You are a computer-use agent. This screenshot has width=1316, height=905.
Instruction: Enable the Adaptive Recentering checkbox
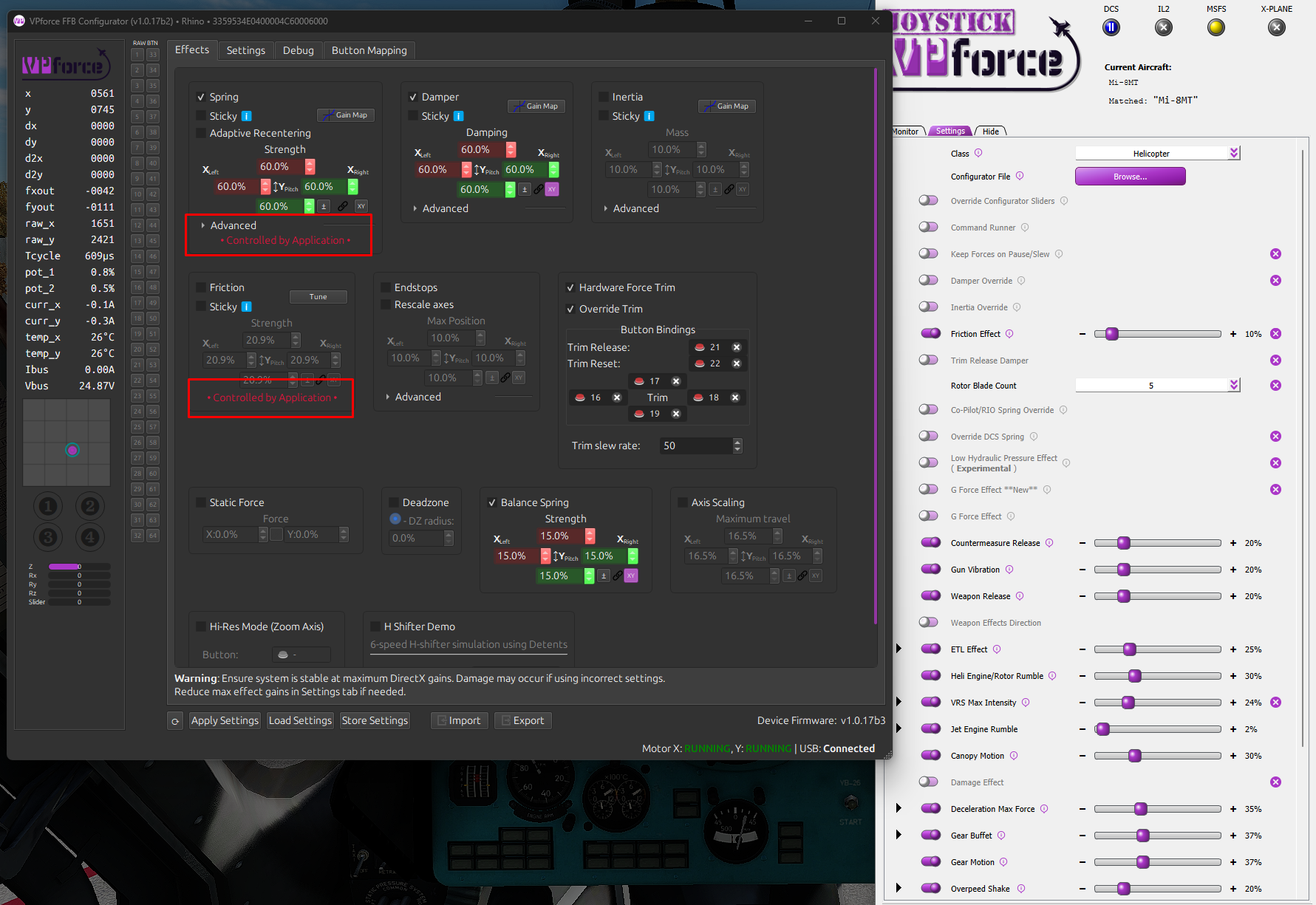tap(201, 133)
